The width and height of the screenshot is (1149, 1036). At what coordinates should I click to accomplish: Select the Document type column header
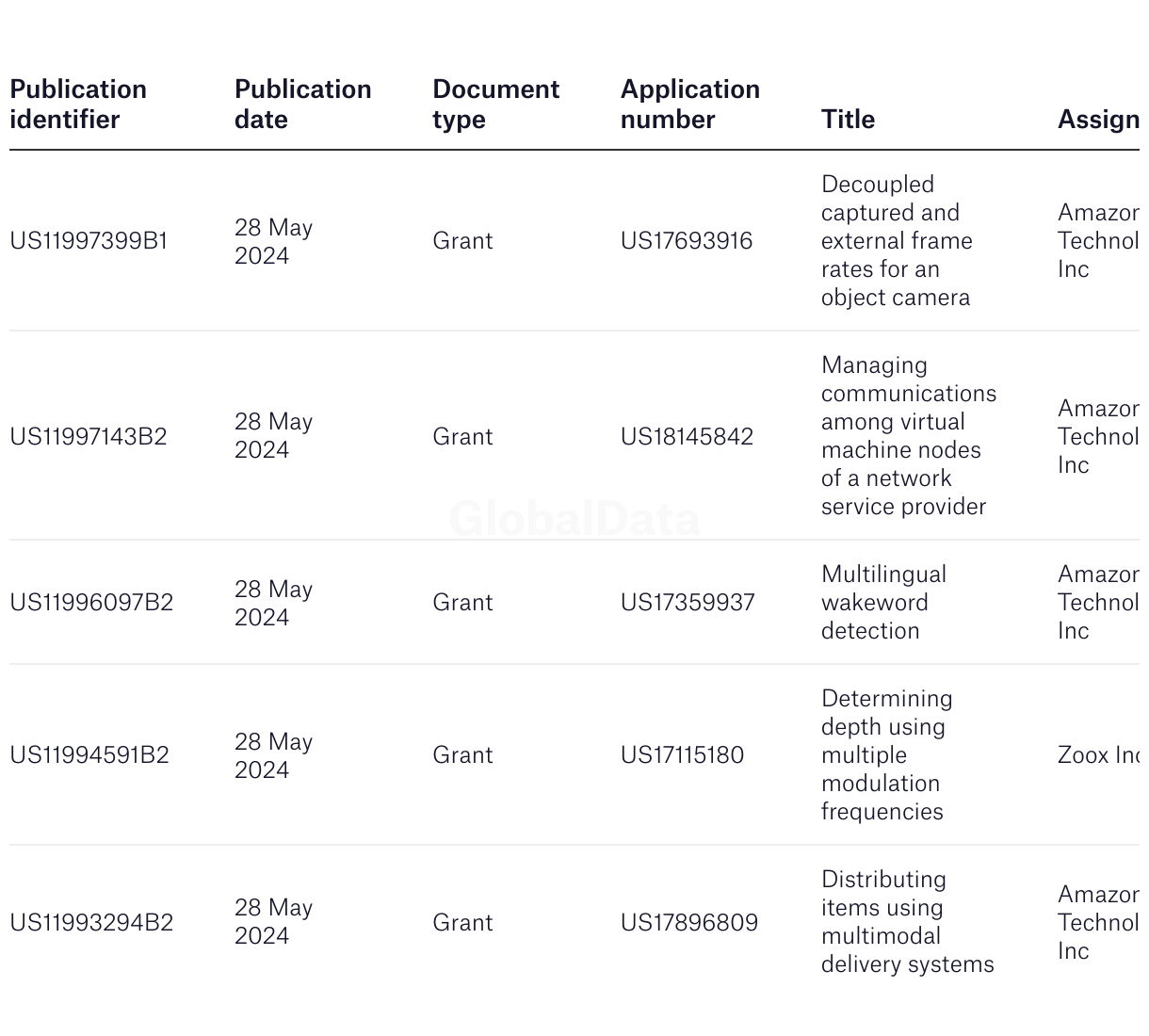[495, 105]
